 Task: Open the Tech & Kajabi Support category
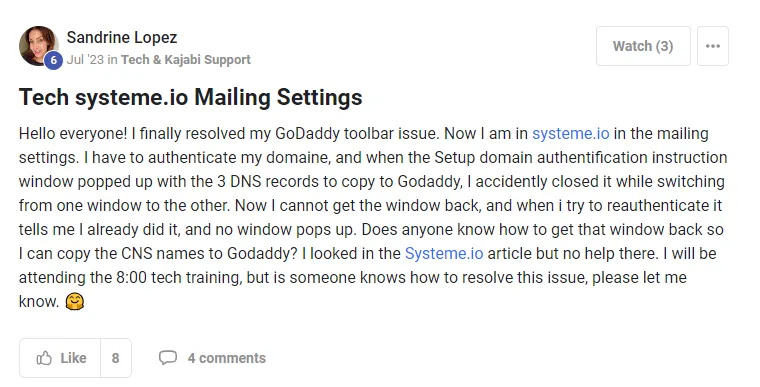[186, 60]
